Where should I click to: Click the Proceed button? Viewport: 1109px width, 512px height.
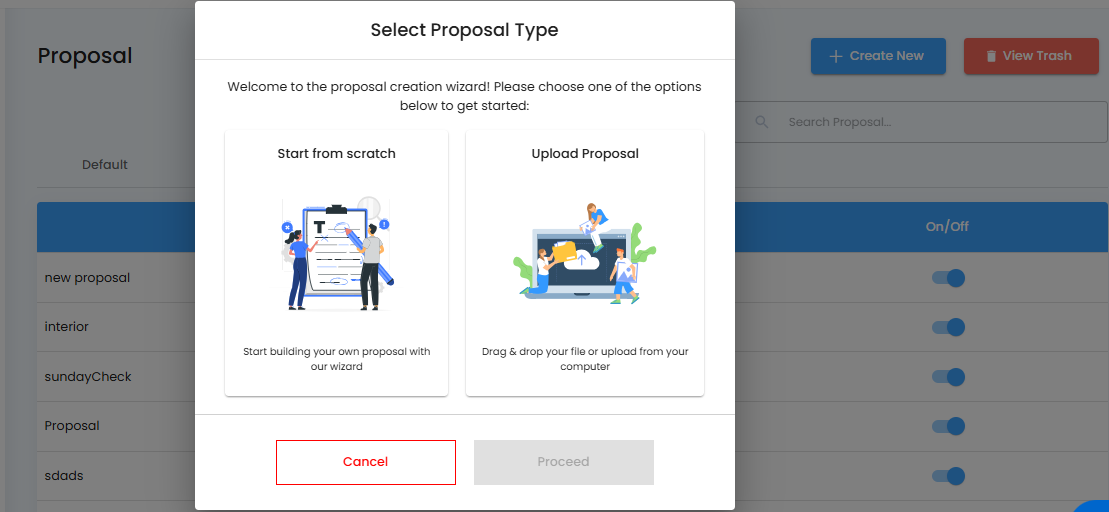[x=564, y=462]
